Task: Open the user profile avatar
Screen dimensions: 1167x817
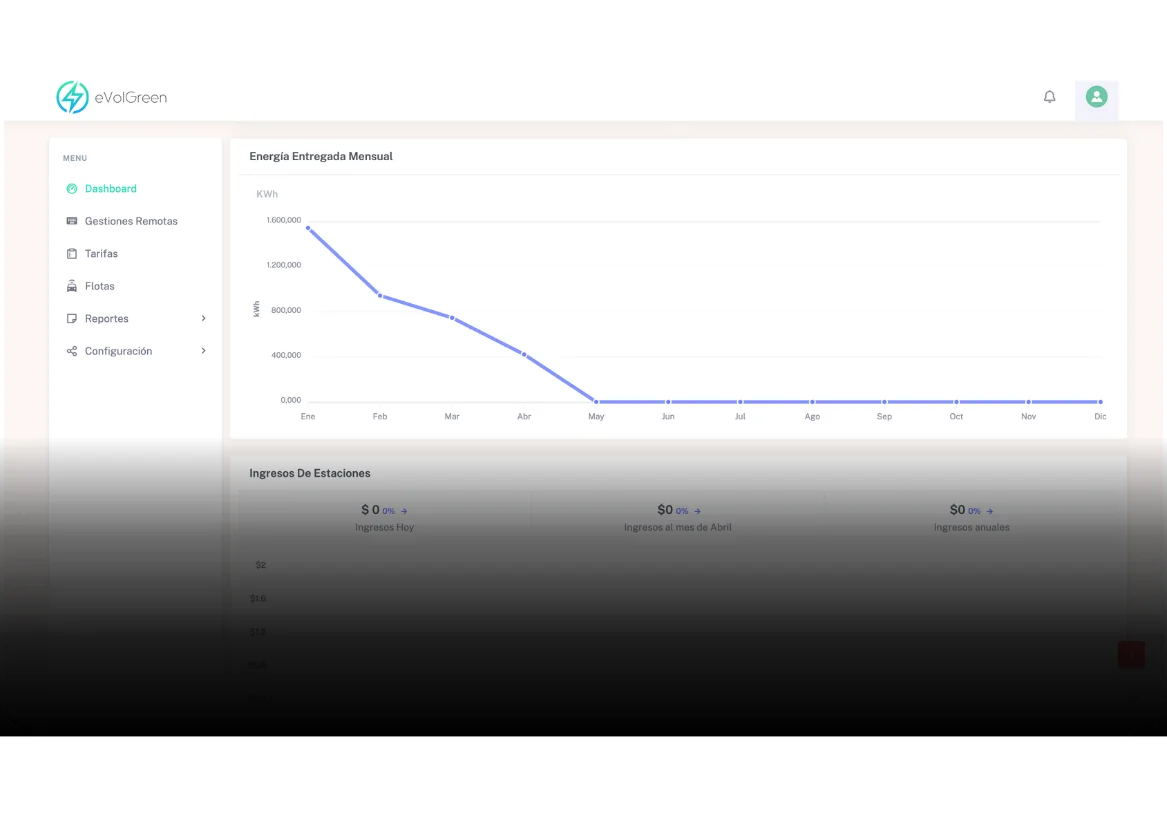Action: [1096, 97]
